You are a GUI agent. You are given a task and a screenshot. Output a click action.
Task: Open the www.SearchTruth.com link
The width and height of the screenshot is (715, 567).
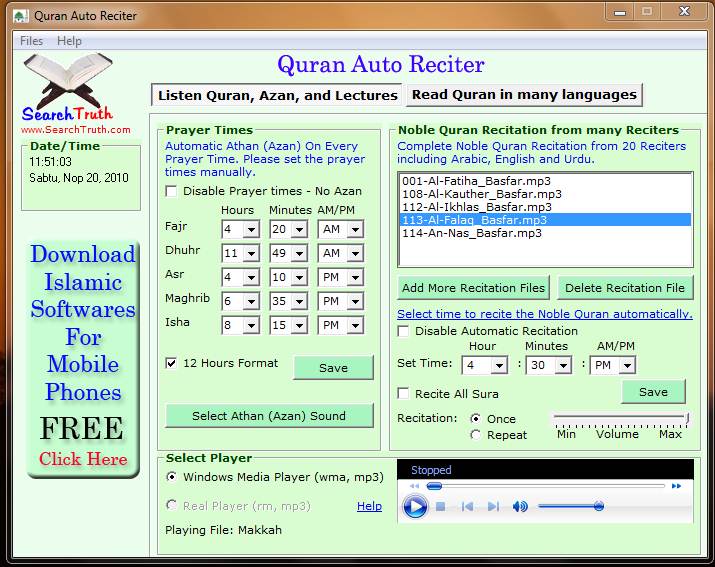coord(76,130)
